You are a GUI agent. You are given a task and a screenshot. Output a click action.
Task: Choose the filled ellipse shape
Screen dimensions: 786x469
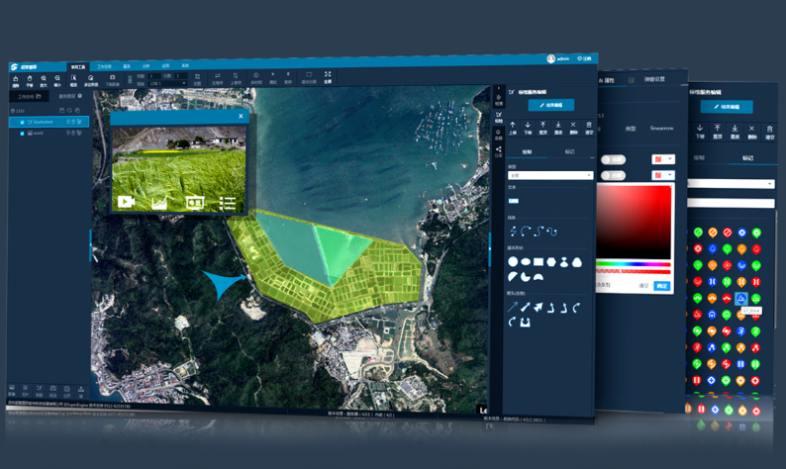(525, 262)
